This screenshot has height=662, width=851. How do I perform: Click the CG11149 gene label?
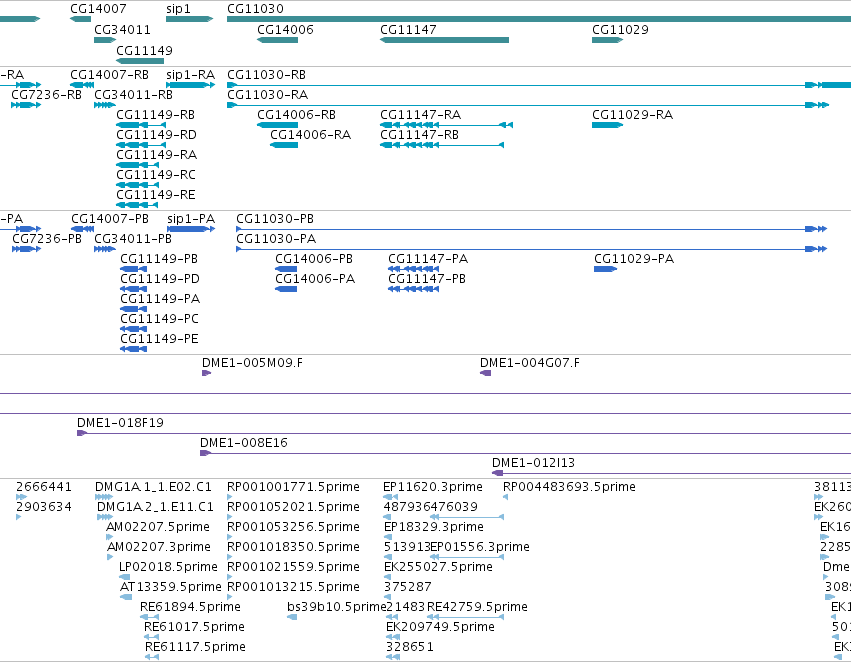tap(144, 50)
